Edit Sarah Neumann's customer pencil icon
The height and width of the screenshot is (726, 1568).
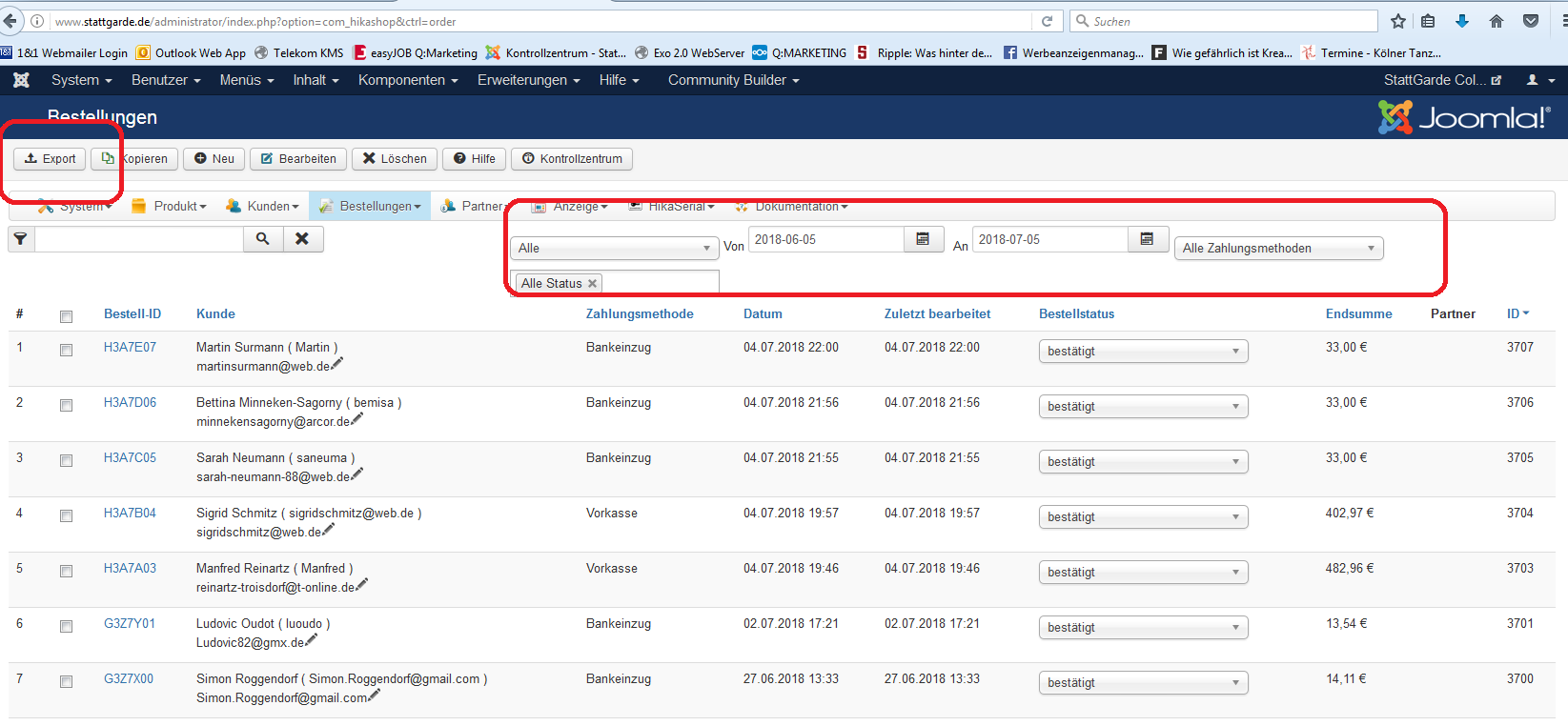(x=357, y=474)
